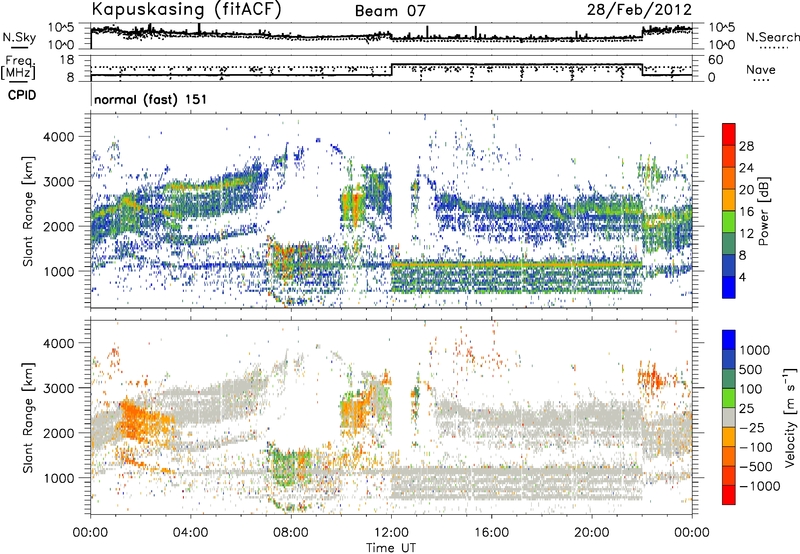
Task: Click the 1000 value on the velocity colorbar
Action: click(x=755, y=350)
